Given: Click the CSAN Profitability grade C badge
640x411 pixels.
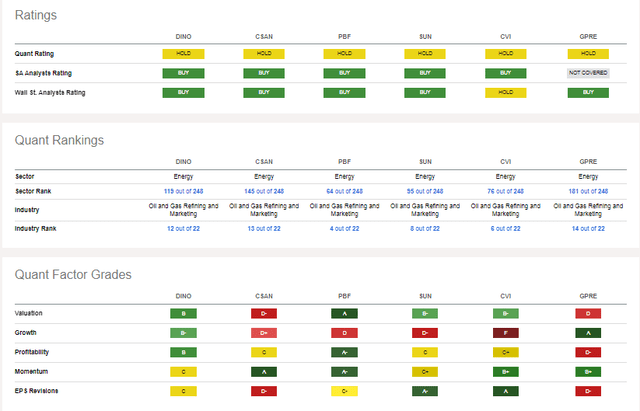Looking at the screenshot, I should tap(264, 352).
